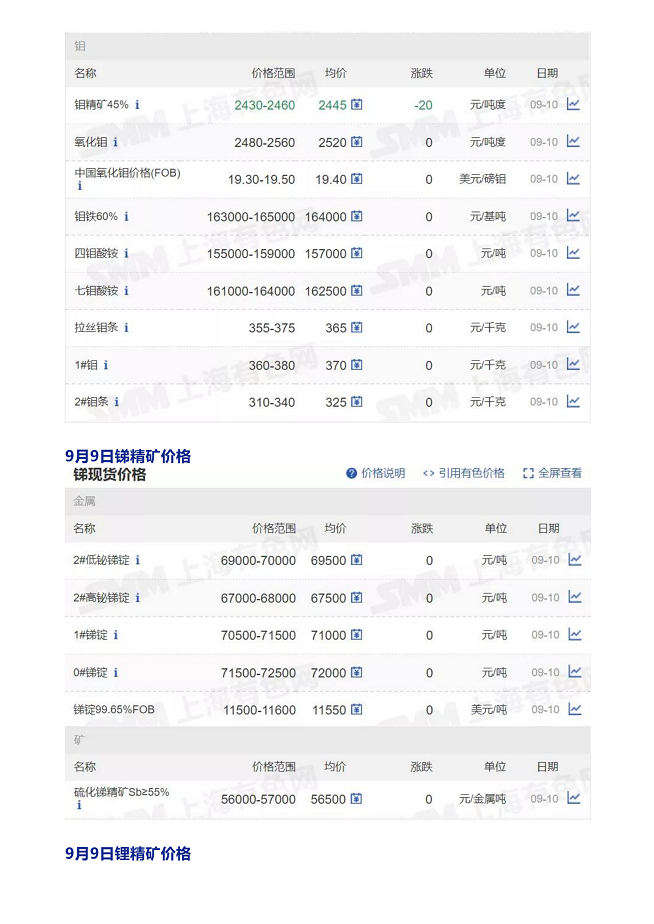
Task: Click the yen icon beside 1#锑锭 average 71000
Action: [357, 635]
